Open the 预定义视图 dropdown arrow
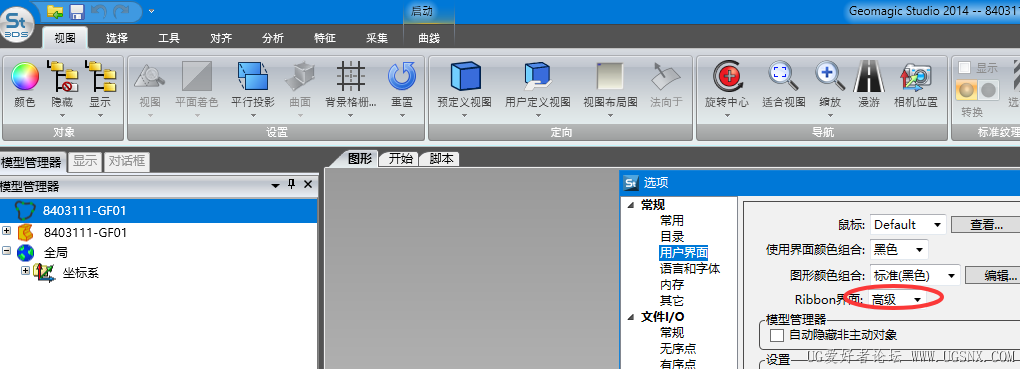This screenshot has width=1020, height=369. (x=464, y=115)
